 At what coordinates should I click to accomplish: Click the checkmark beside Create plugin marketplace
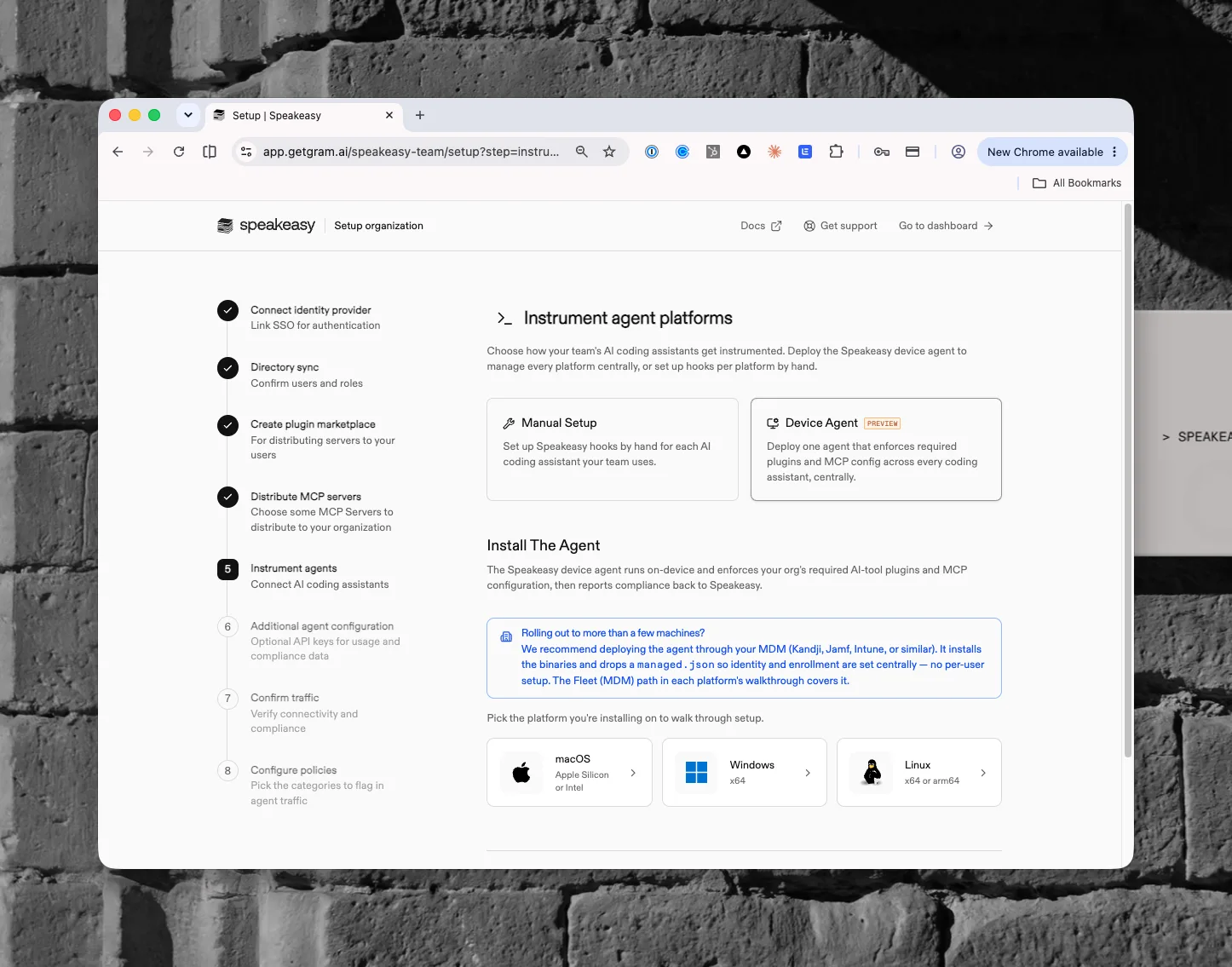[227, 425]
